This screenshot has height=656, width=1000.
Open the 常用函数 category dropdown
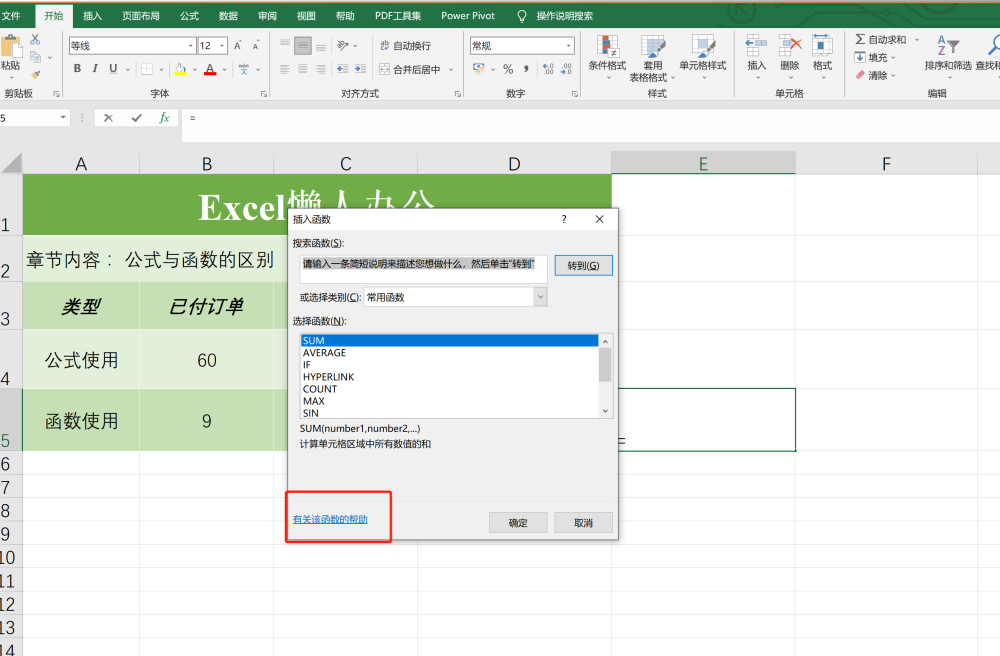(540, 297)
